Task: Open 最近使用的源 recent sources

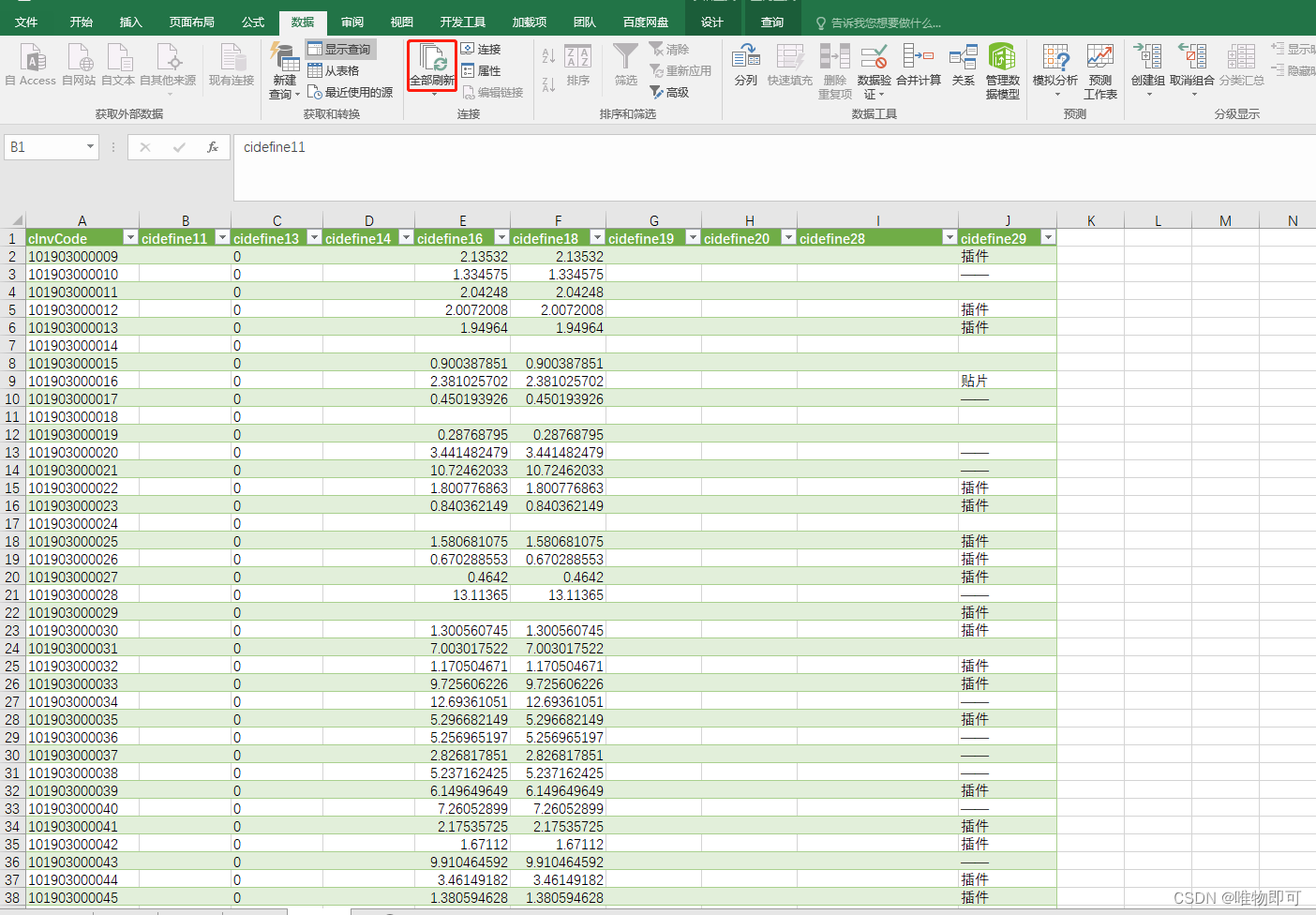Action: [x=351, y=92]
